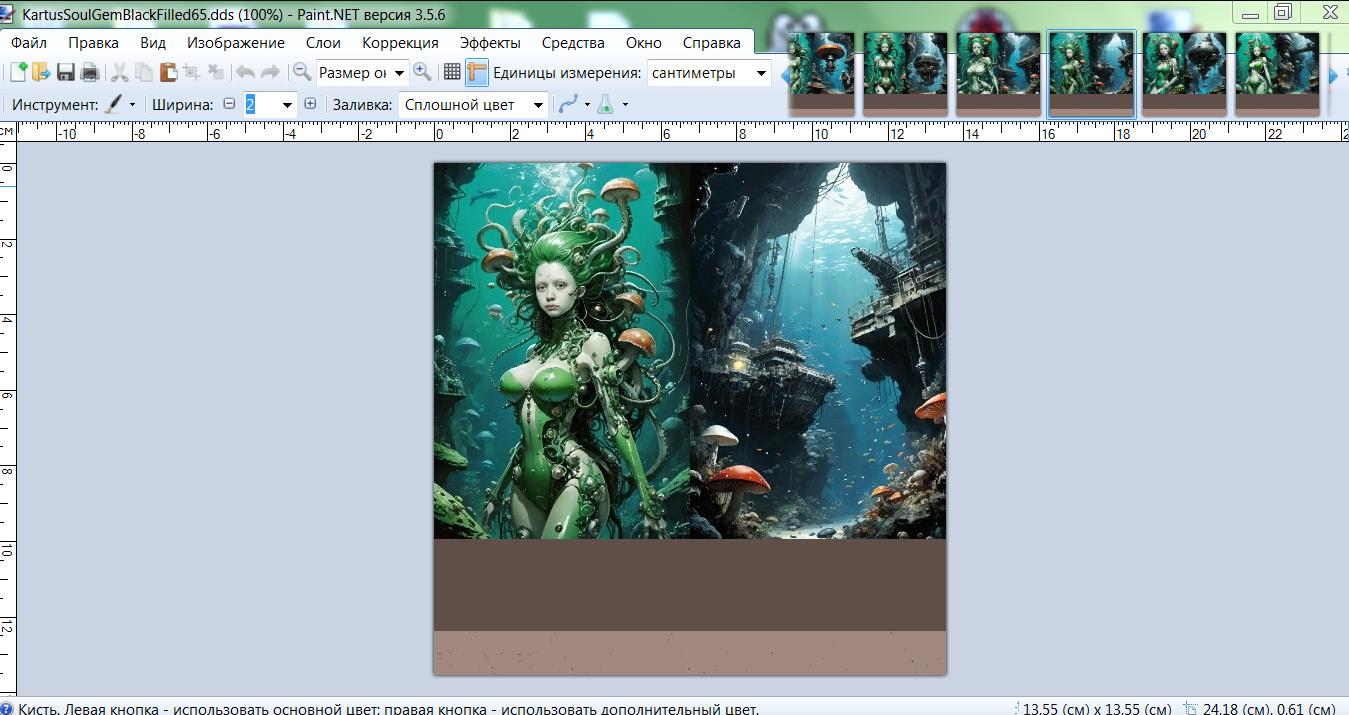Decrease brush width with minus button
The height and width of the screenshot is (715, 1349).
coord(229,104)
